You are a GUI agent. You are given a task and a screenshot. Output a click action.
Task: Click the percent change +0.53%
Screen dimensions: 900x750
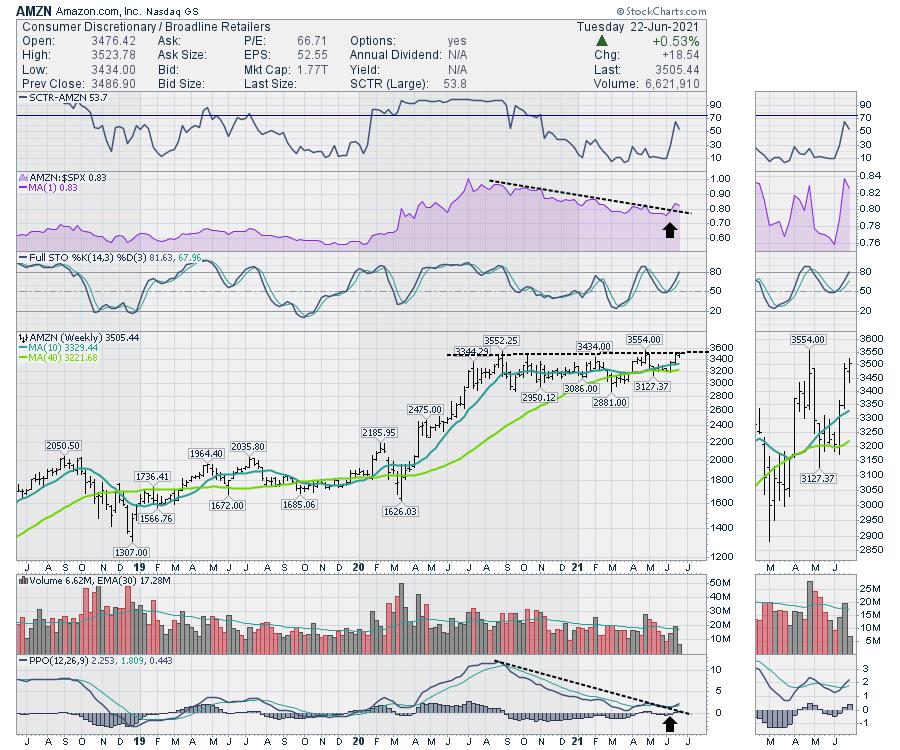[676, 41]
